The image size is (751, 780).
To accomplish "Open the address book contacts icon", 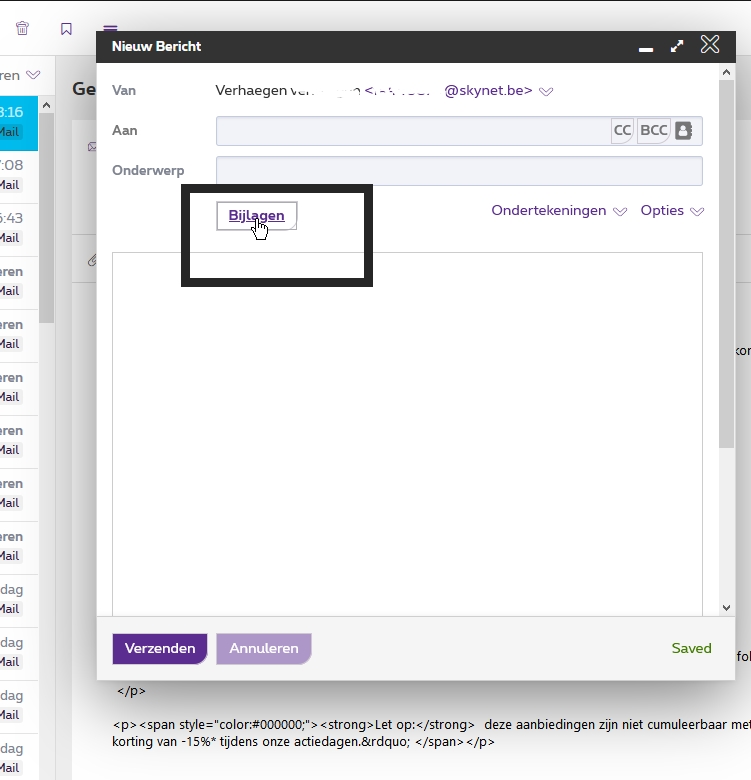I will (x=684, y=131).
